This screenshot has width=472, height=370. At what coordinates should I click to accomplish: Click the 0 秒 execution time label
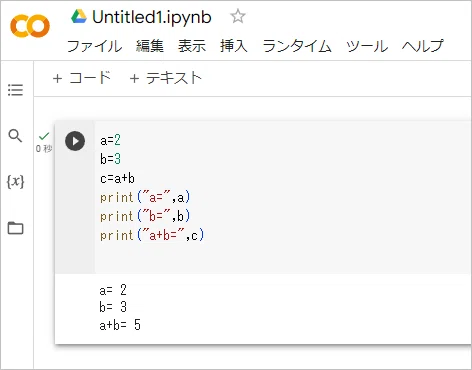(x=44, y=148)
